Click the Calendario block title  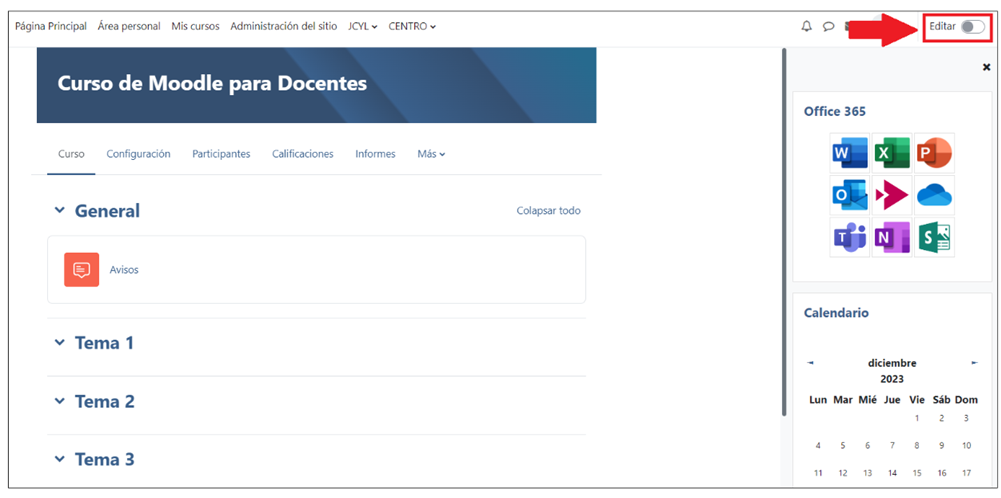[x=836, y=313]
